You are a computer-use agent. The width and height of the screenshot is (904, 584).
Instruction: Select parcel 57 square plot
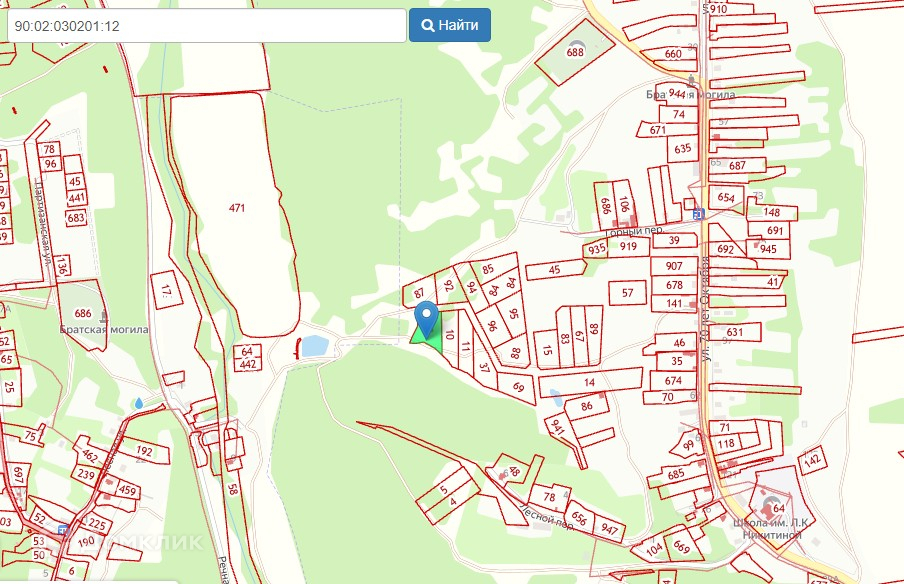pyautogui.click(x=627, y=293)
